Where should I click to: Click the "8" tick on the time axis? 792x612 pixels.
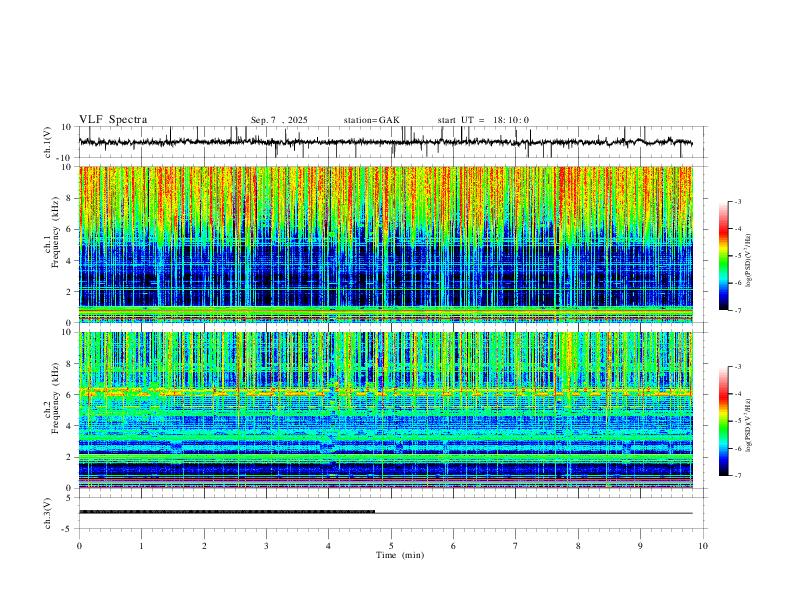coord(578,546)
